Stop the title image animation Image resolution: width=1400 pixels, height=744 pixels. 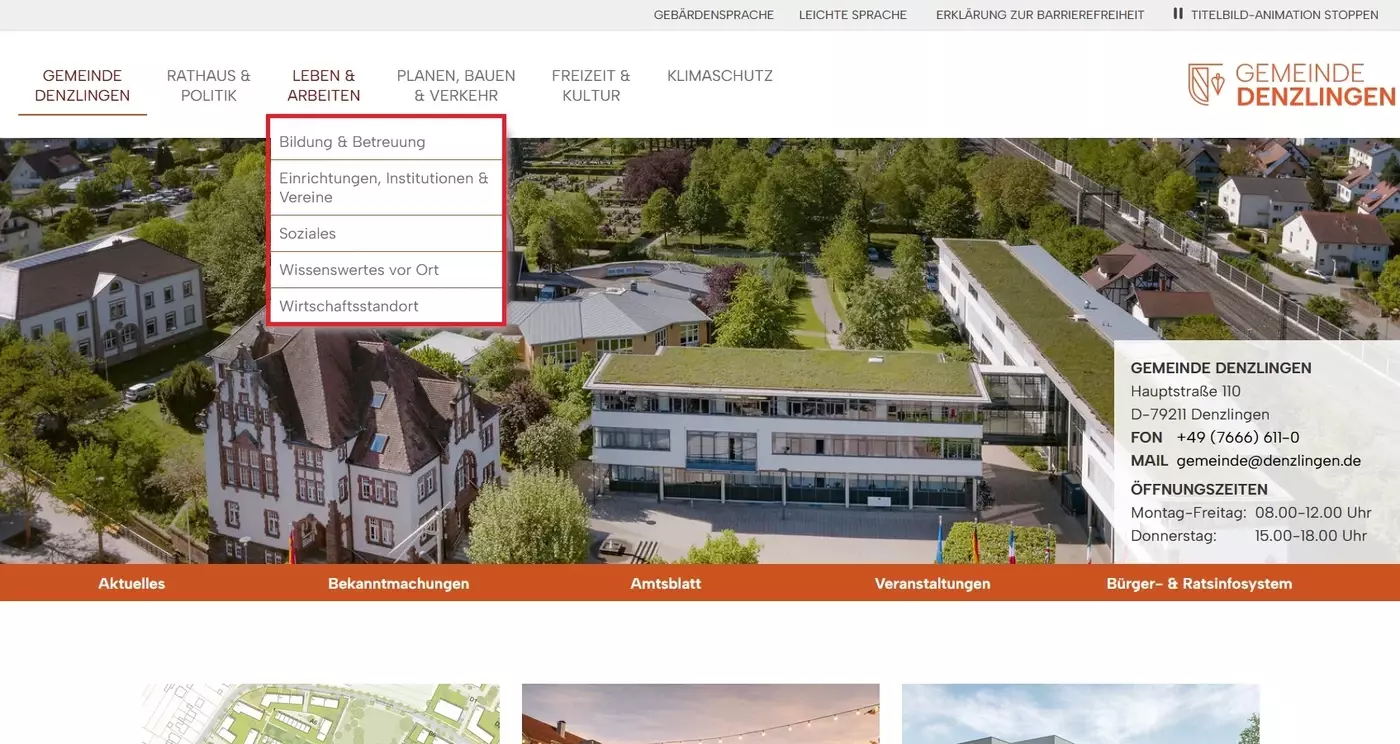1283,14
